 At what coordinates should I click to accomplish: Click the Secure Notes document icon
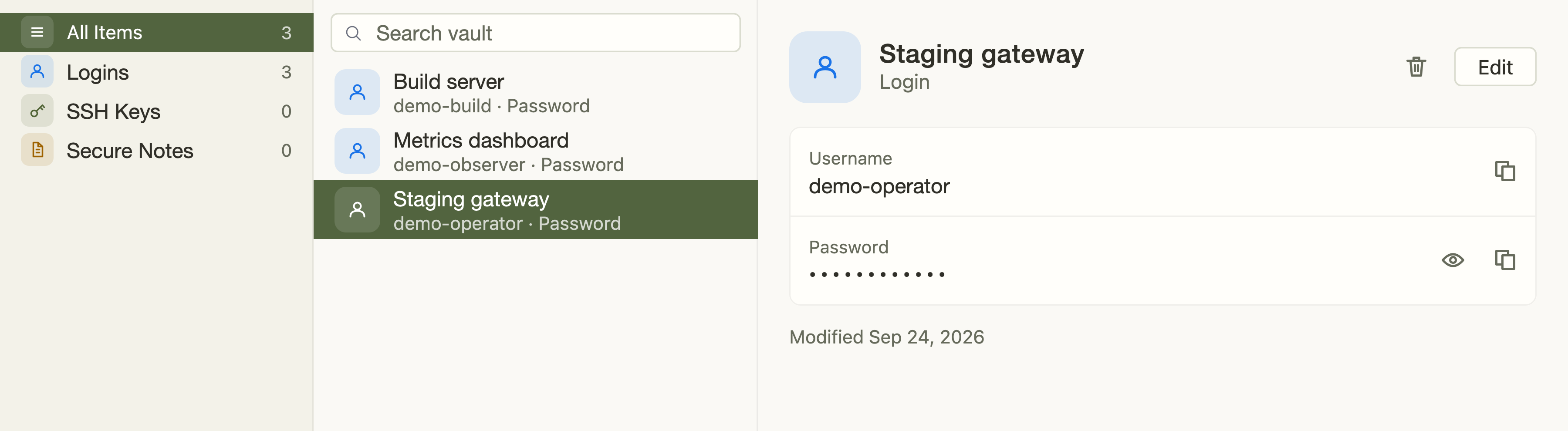[x=37, y=150]
